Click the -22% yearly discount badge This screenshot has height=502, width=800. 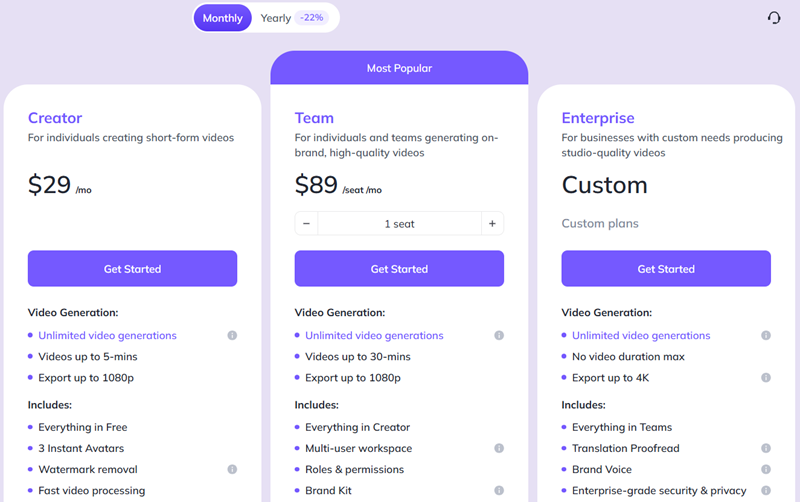coord(311,18)
